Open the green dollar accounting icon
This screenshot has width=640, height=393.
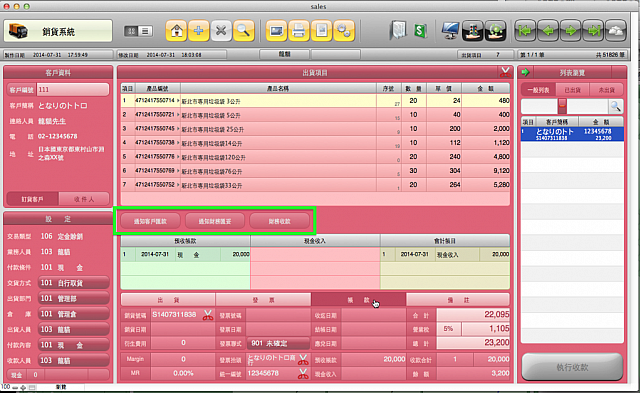tap(420, 31)
